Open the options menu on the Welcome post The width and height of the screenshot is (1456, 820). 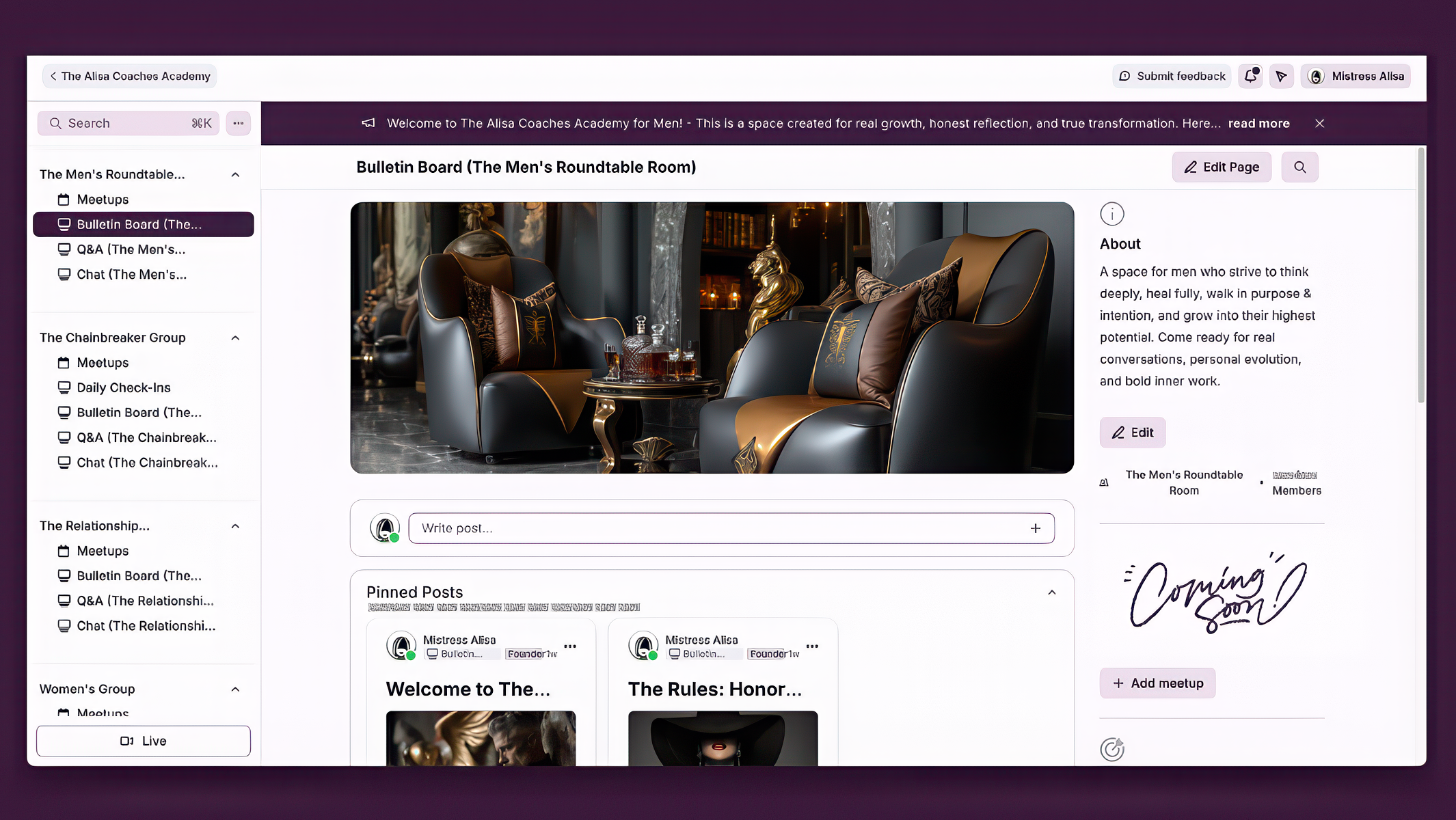click(x=570, y=646)
